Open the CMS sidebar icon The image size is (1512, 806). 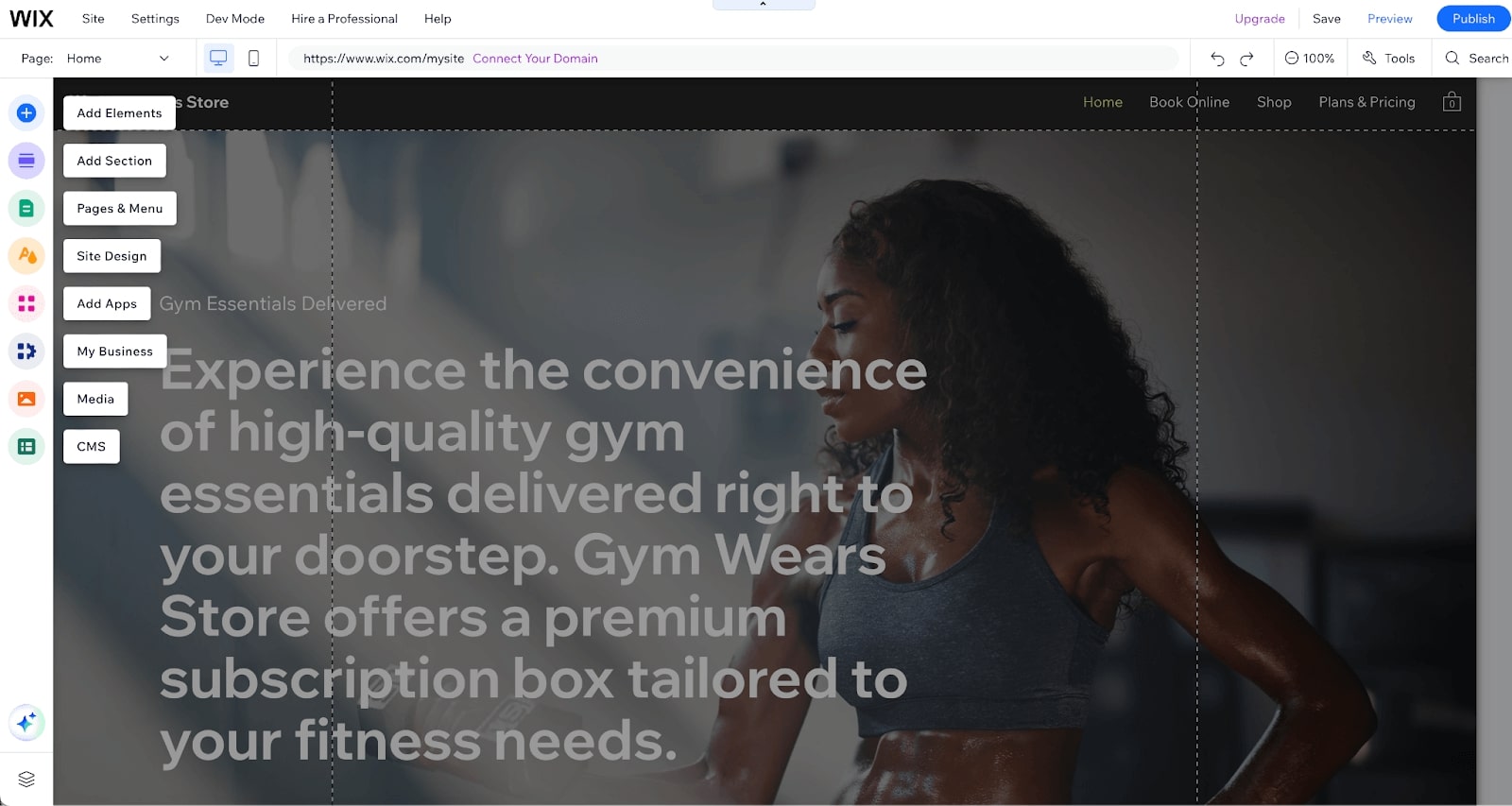click(x=26, y=446)
